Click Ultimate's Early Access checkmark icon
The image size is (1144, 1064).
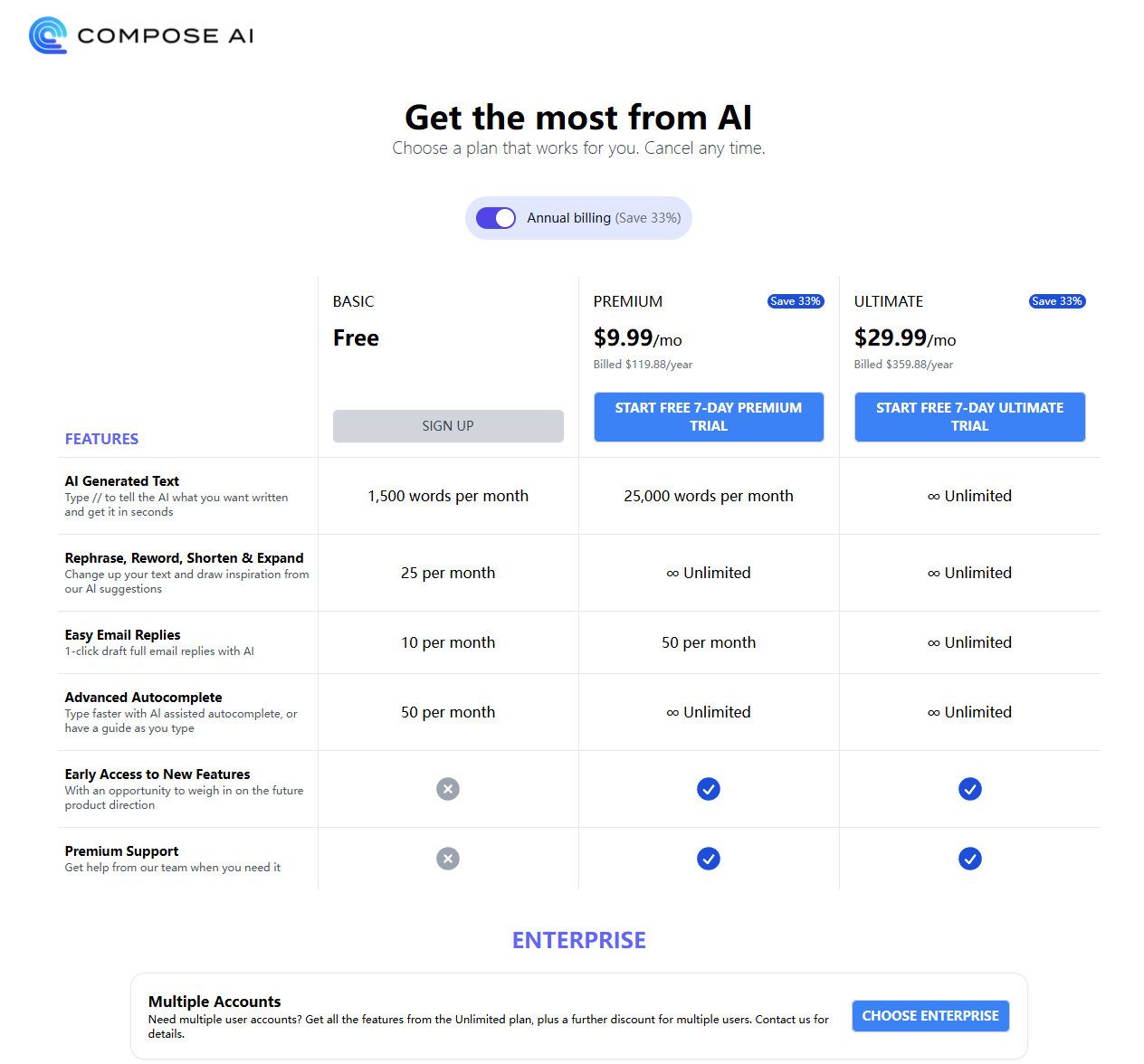(x=970, y=789)
